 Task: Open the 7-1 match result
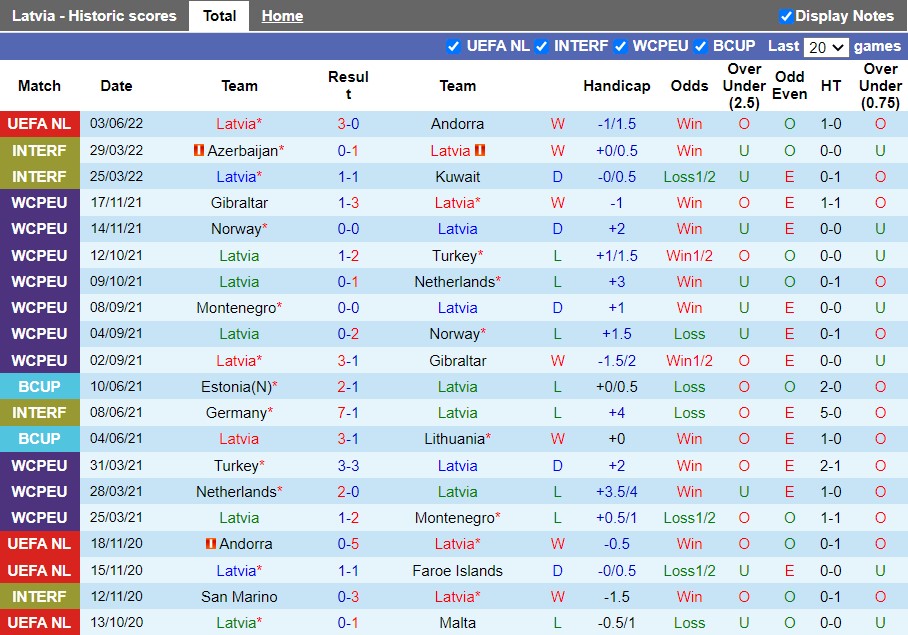click(x=348, y=413)
